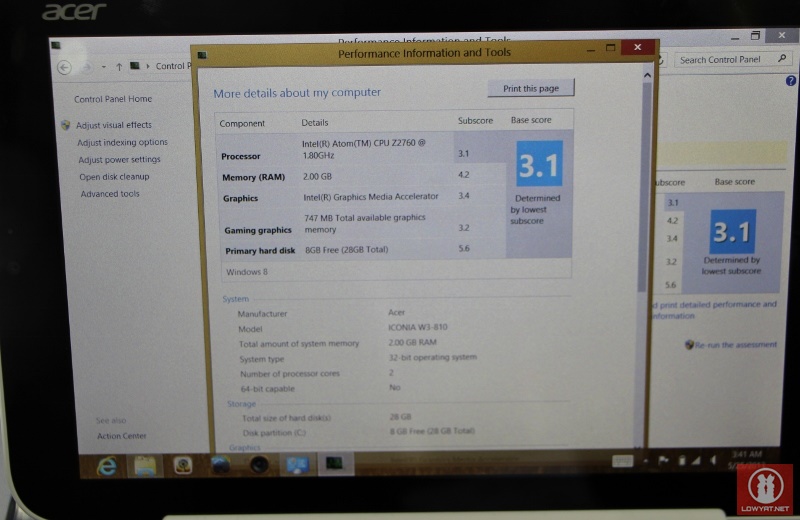Open the blue Help question mark icon
800x520 pixels.
[790, 81]
